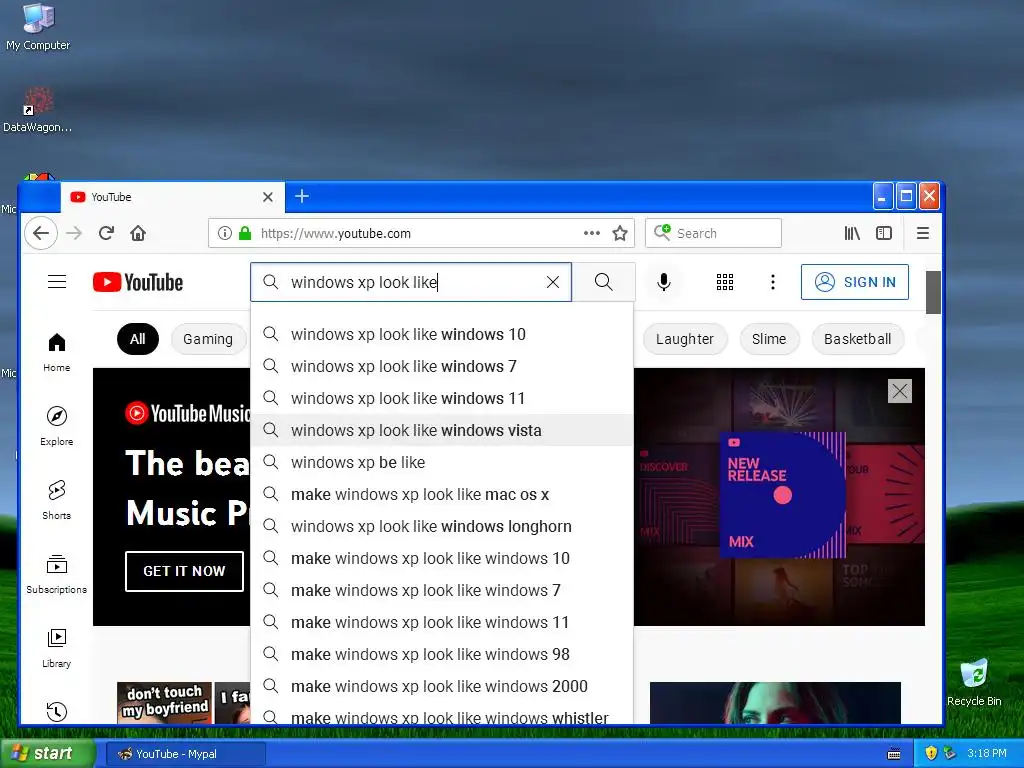The height and width of the screenshot is (768, 1024).
Task: Open My Computer desktop icon
Action: click(x=38, y=27)
